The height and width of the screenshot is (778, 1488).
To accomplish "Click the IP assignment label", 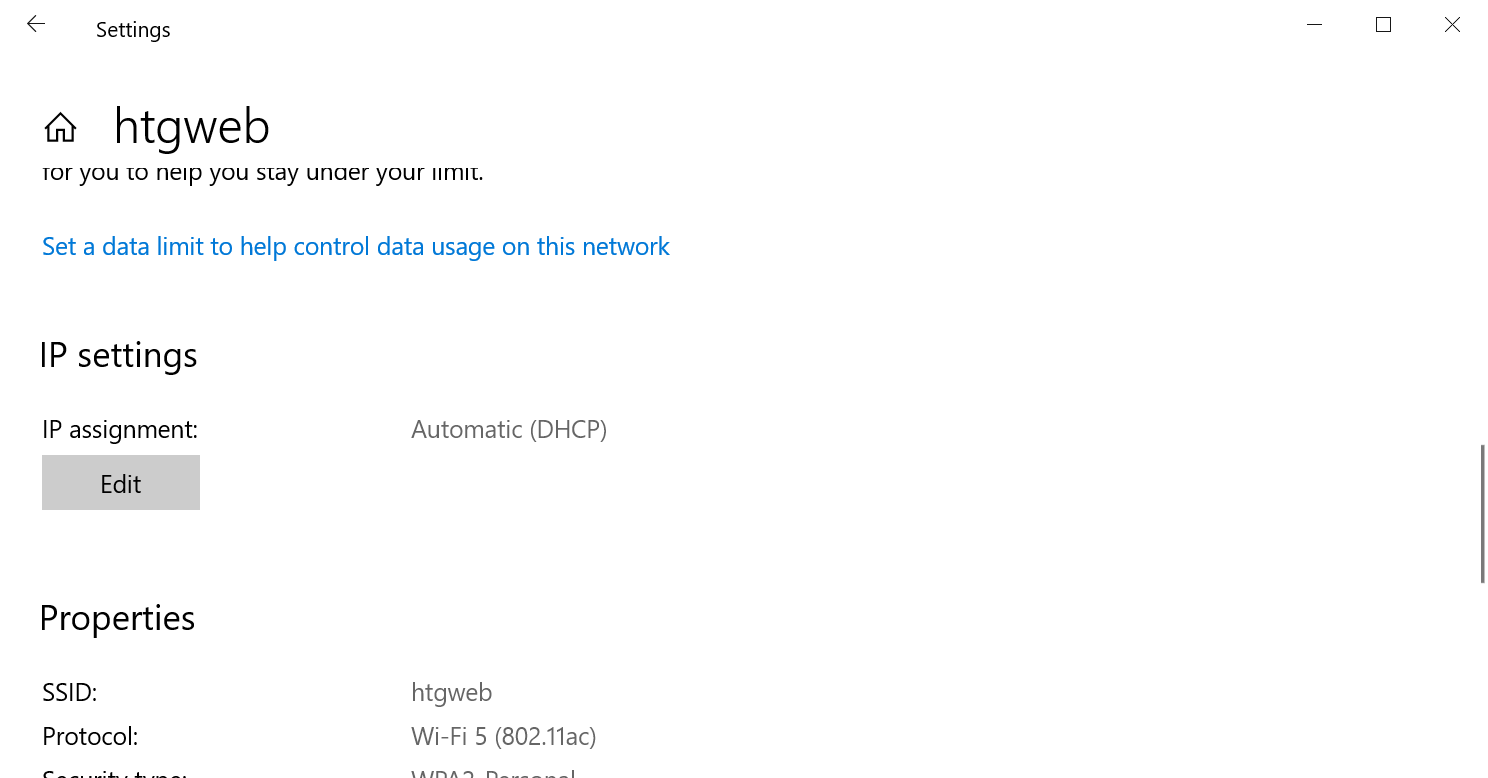I will pyautogui.click(x=119, y=429).
